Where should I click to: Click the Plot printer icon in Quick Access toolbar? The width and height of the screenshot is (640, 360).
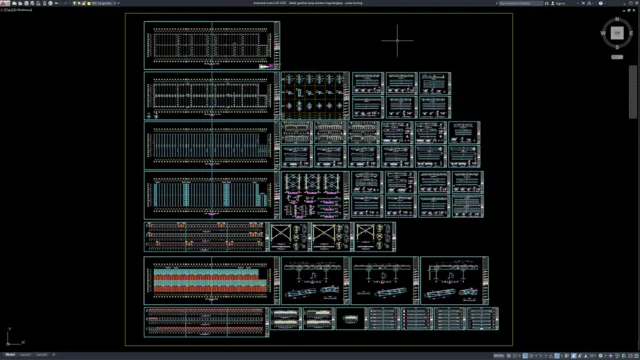[51, 3]
